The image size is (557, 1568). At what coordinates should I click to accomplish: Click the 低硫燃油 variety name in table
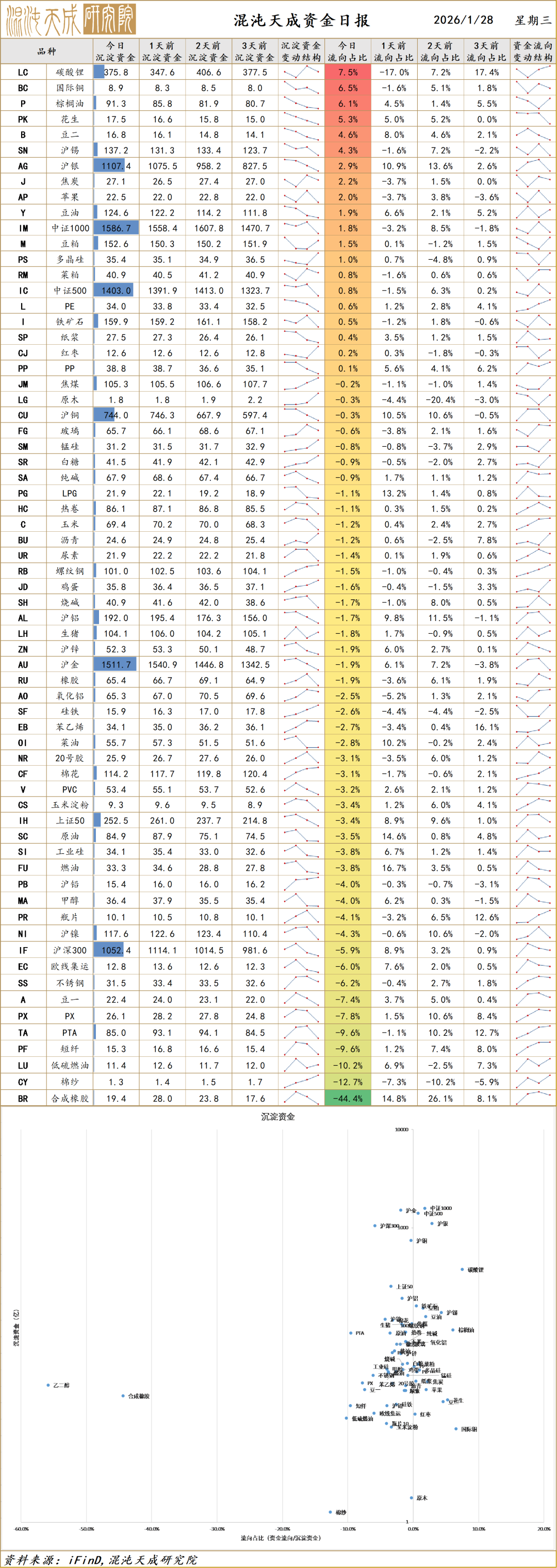(x=70, y=1065)
